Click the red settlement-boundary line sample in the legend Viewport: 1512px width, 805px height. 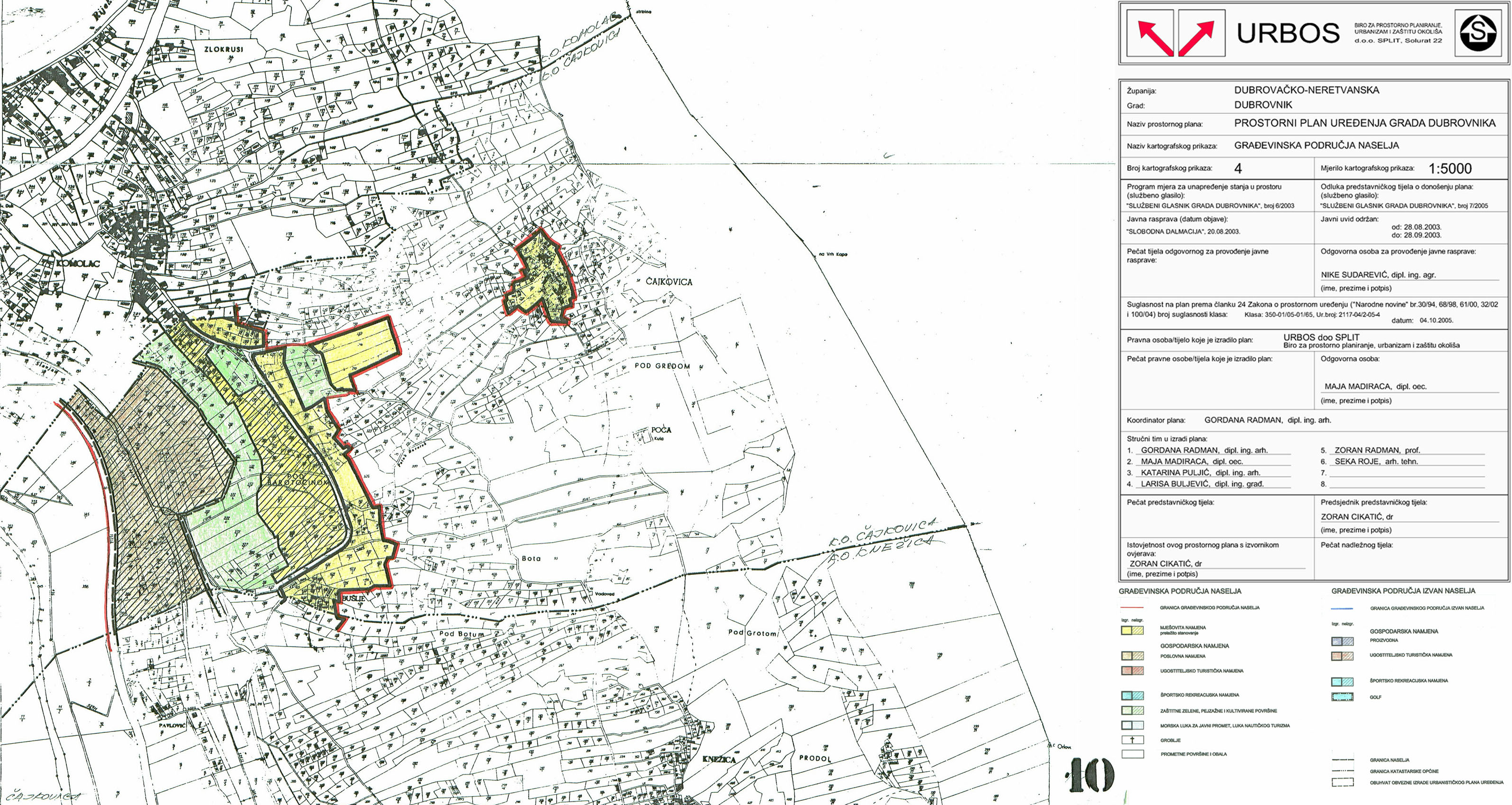[1132, 608]
